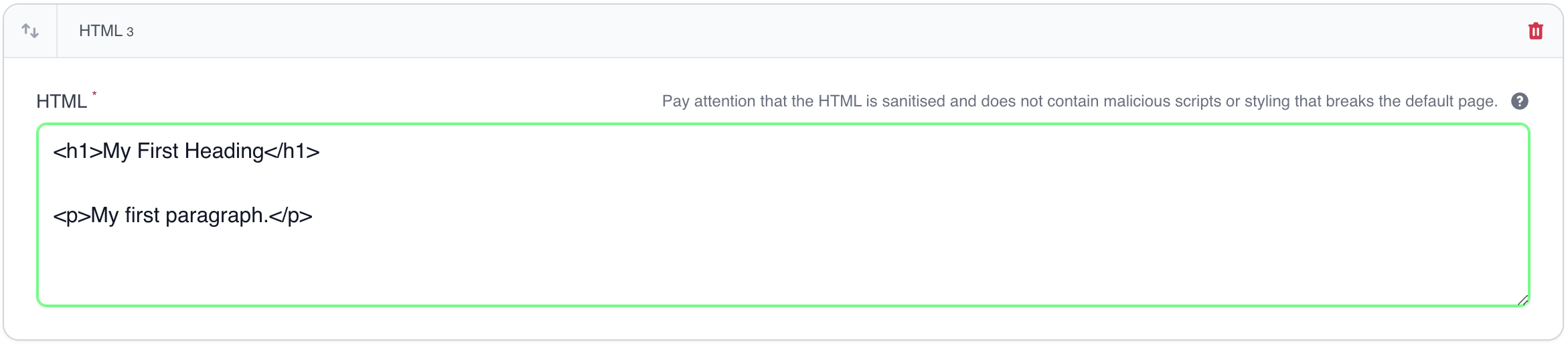The image size is (1568, 344).
Task: Click empty space below the paragraph in textarea
Action: pos(670,268)
